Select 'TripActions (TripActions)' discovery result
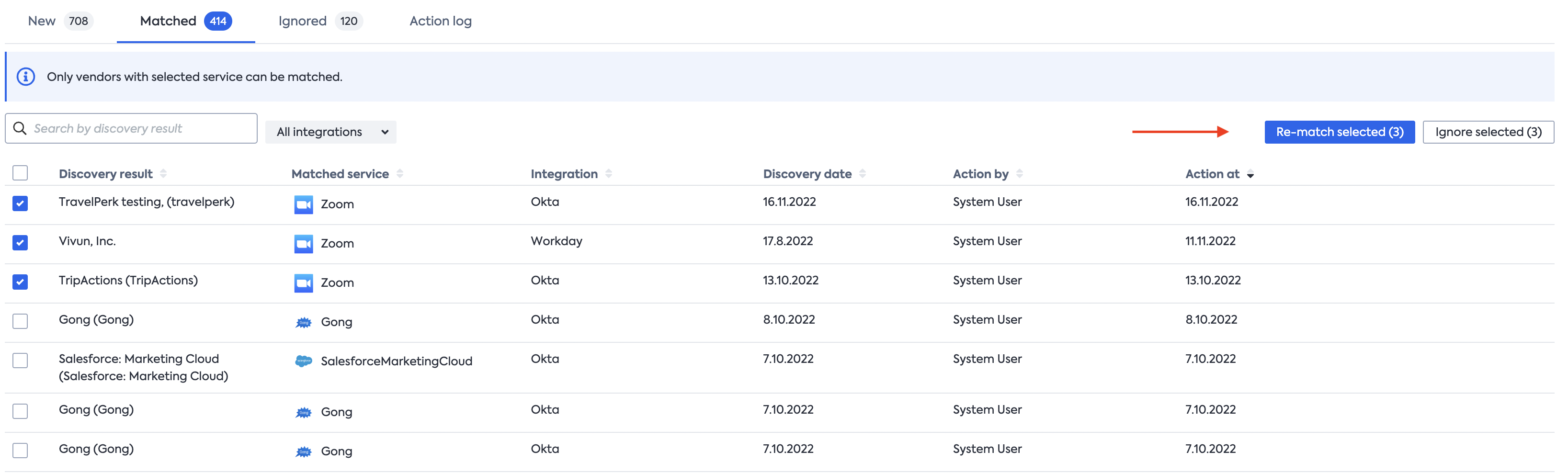 click(128, 281)
